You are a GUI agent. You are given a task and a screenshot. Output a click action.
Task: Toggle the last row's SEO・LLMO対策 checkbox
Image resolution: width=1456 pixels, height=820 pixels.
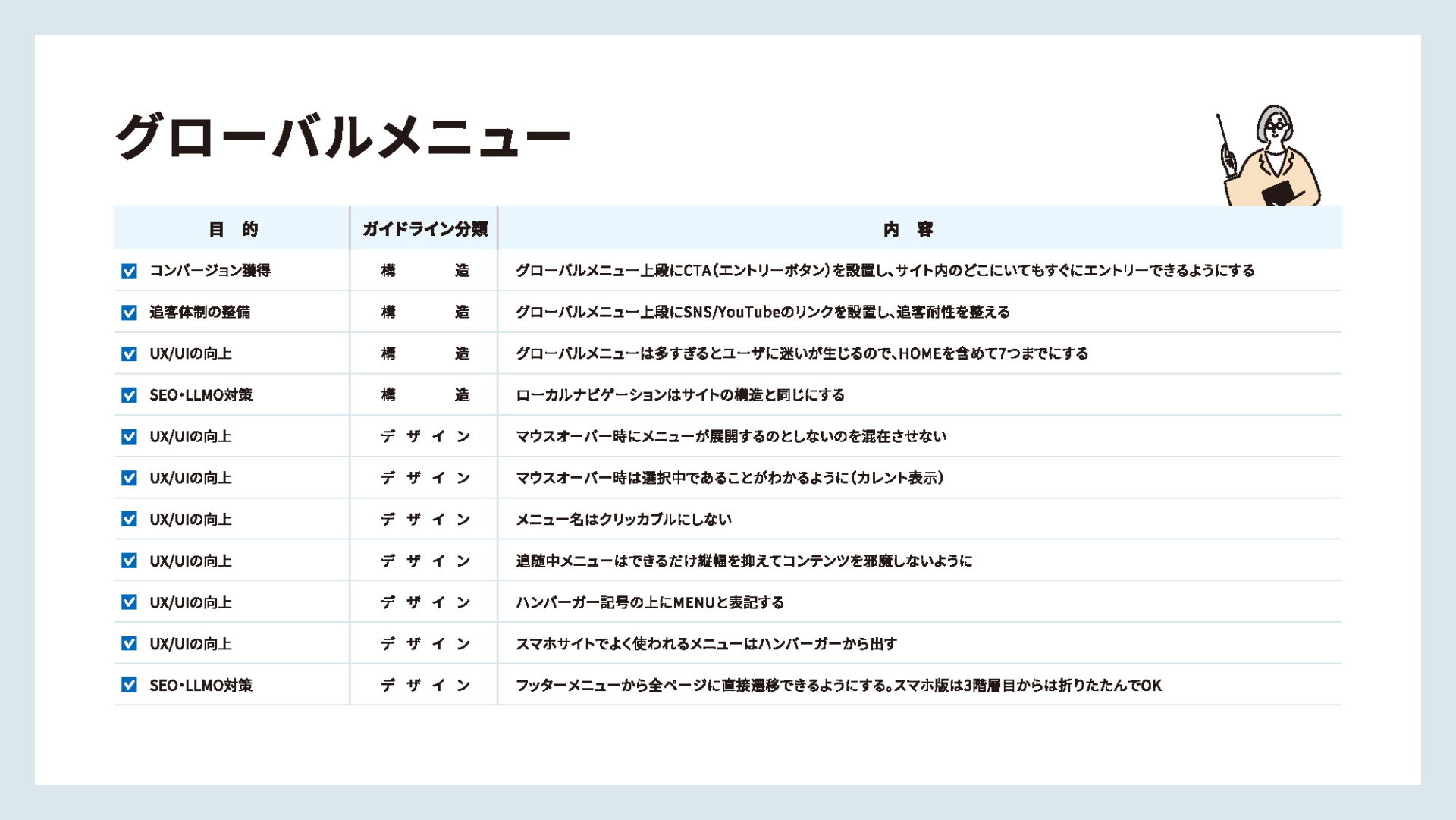click(x=129, y=685)
